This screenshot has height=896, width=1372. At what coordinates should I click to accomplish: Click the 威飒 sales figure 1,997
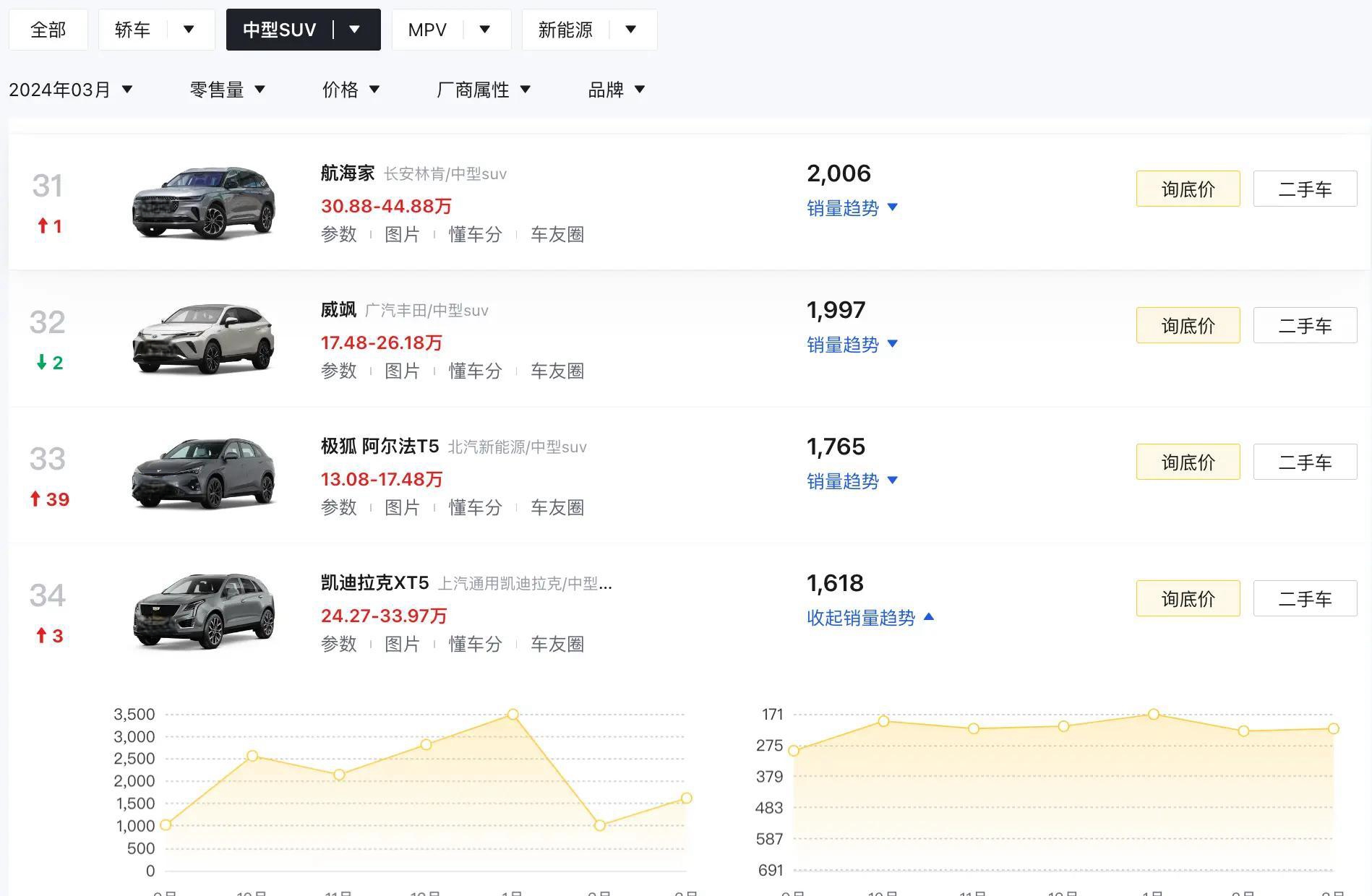point(836,310)
